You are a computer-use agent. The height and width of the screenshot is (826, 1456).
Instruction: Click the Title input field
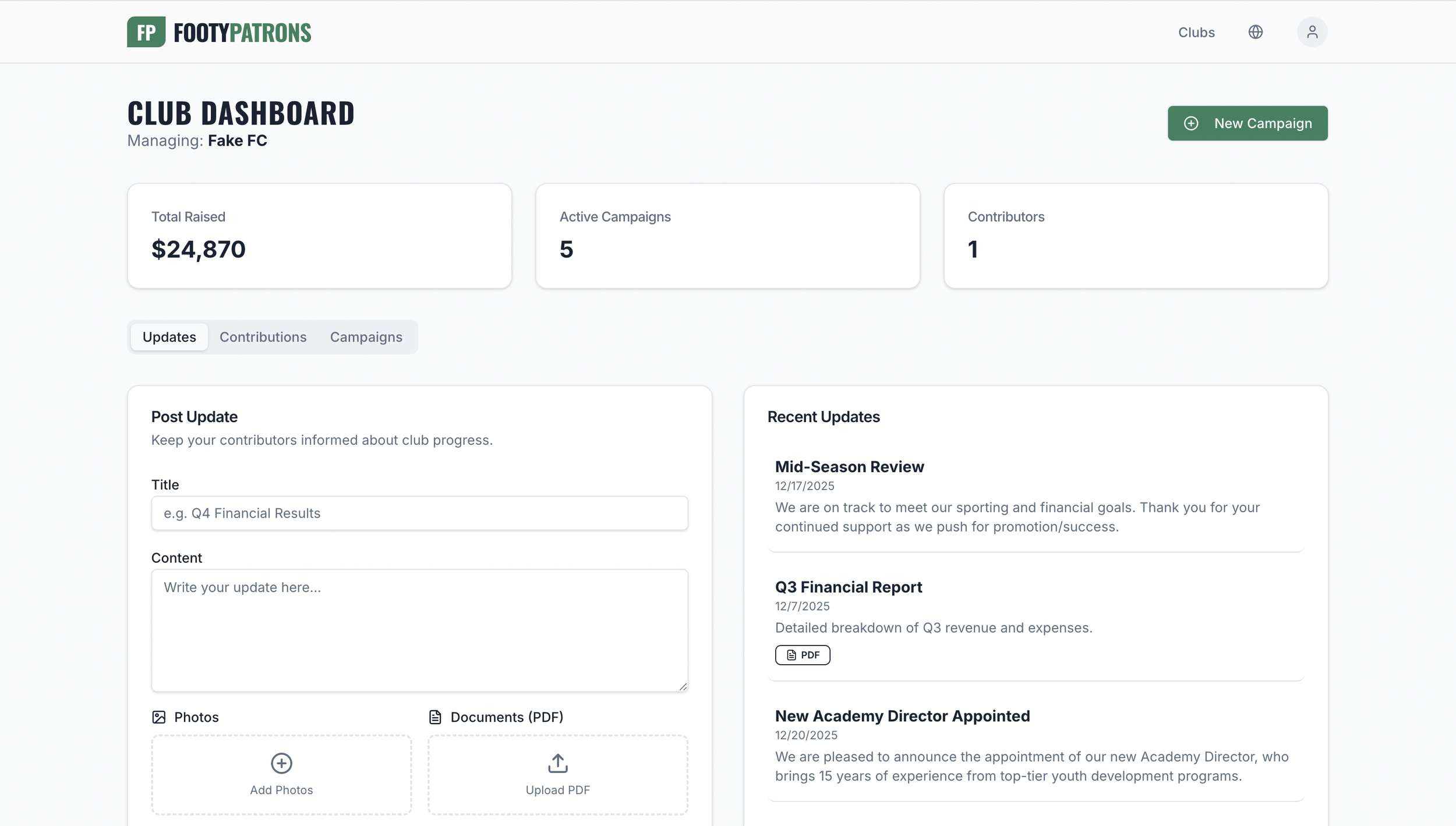pyautogui.click(x=419, y=513)
